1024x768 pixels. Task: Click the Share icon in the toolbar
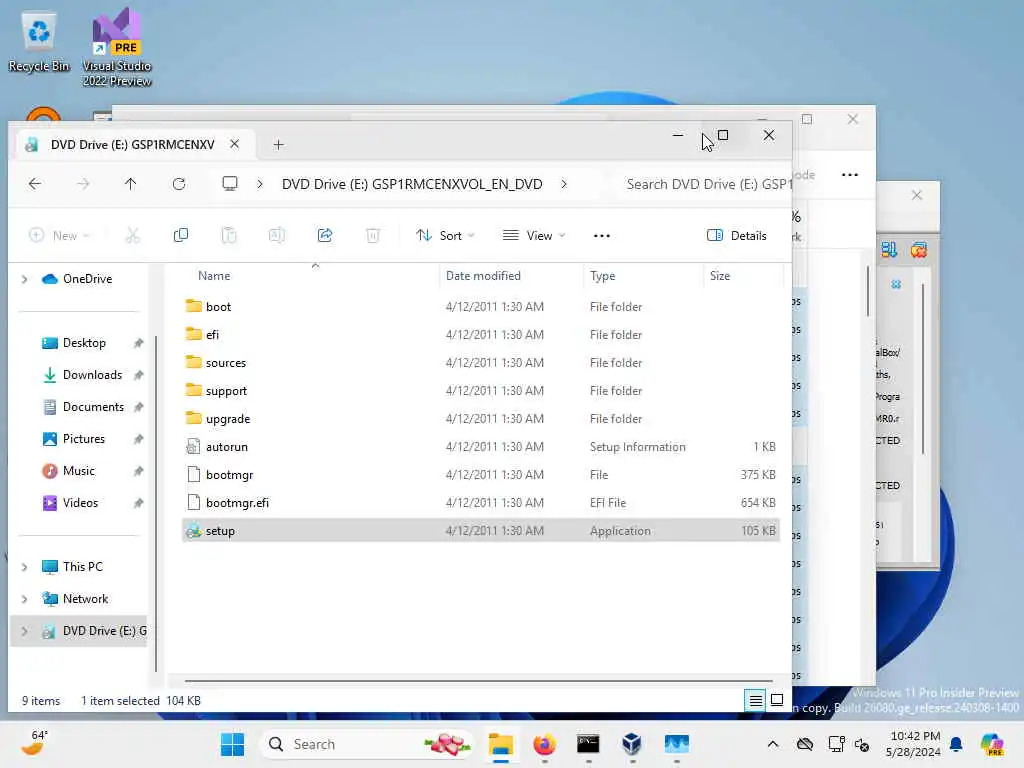325,235
